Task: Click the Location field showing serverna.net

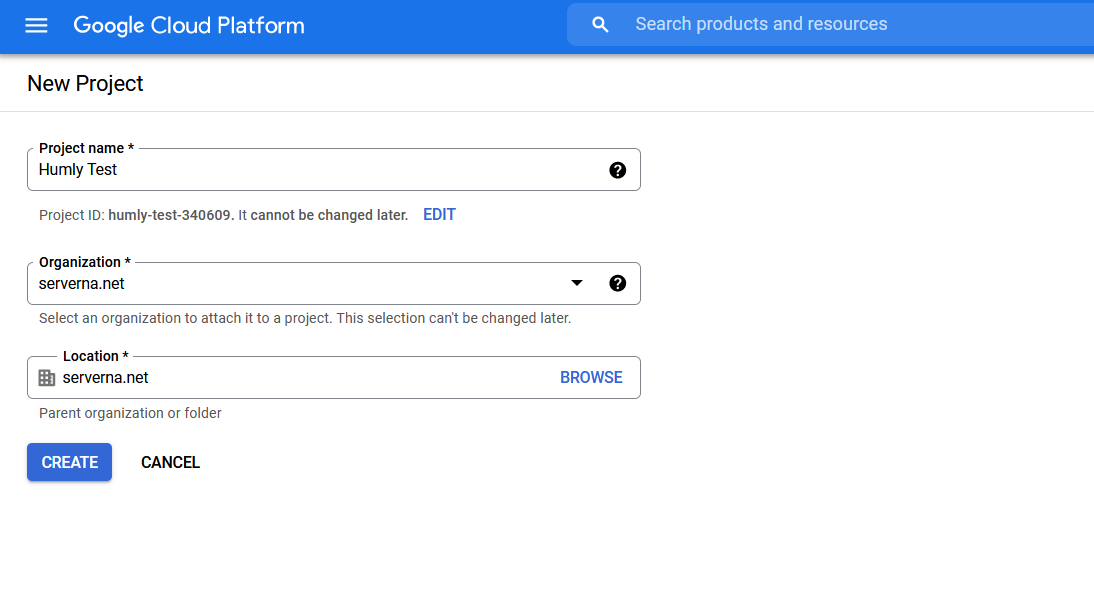Action: (x=300, y=377)
